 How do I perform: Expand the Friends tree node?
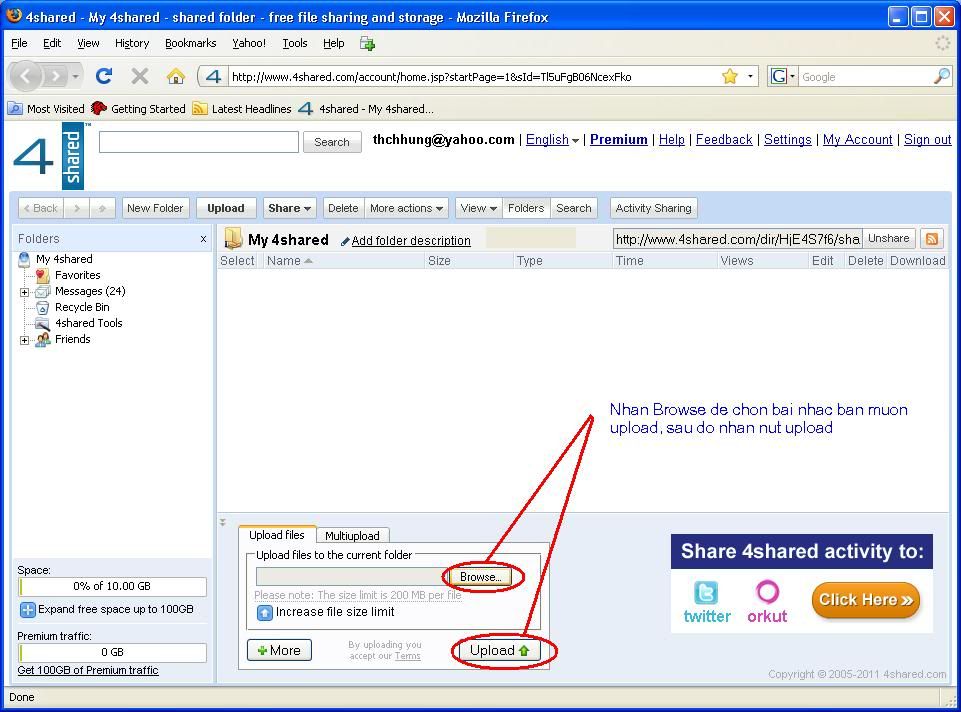point(25,340)
